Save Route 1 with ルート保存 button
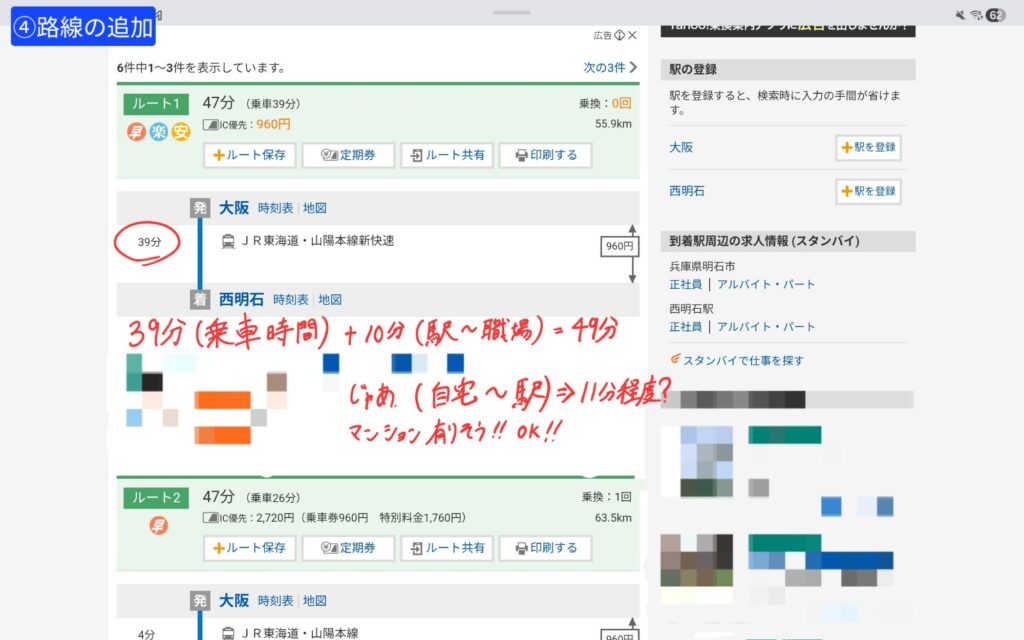 [249, 155]
